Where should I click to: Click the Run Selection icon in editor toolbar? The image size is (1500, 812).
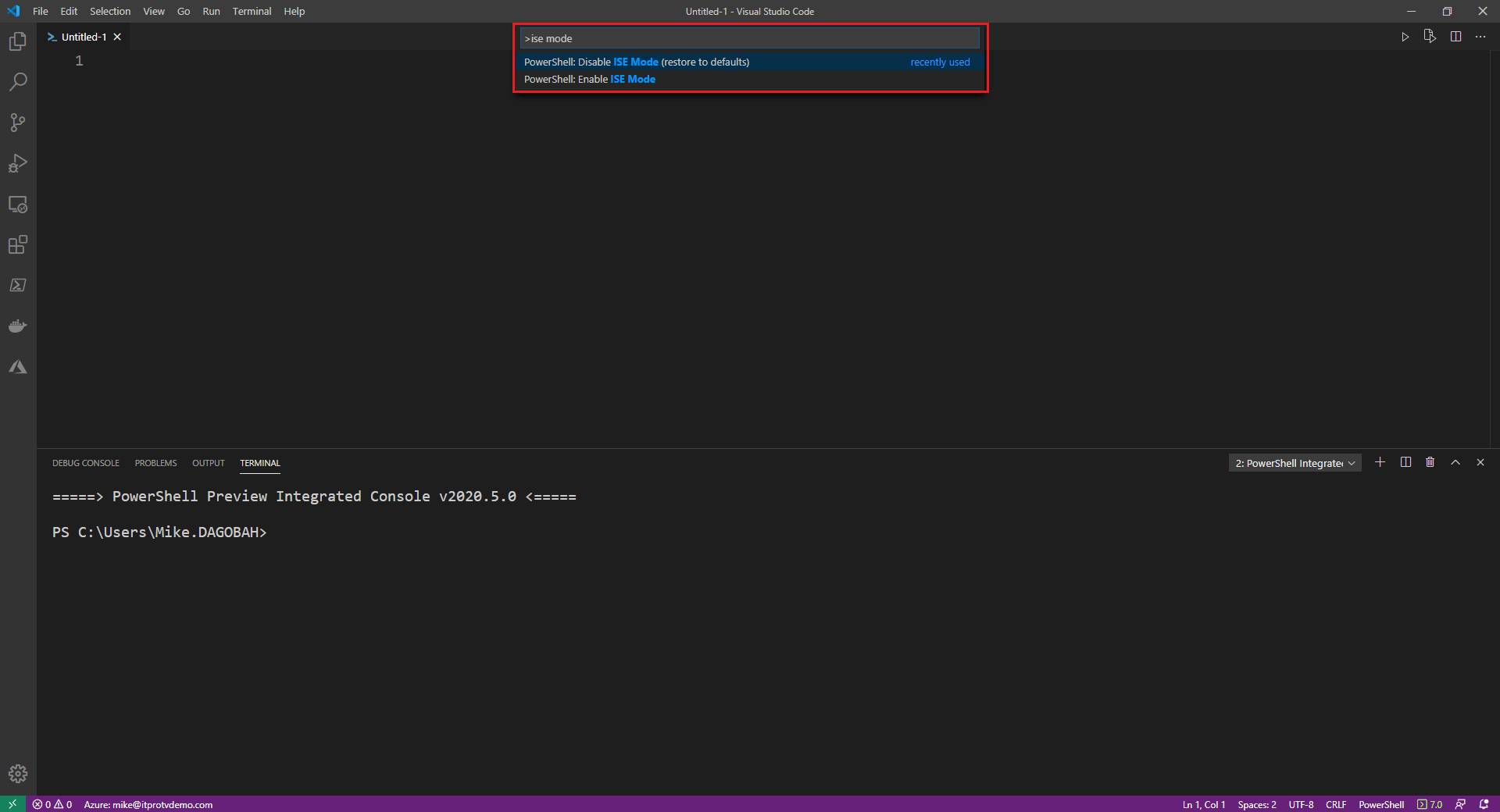pos(1430,37)
